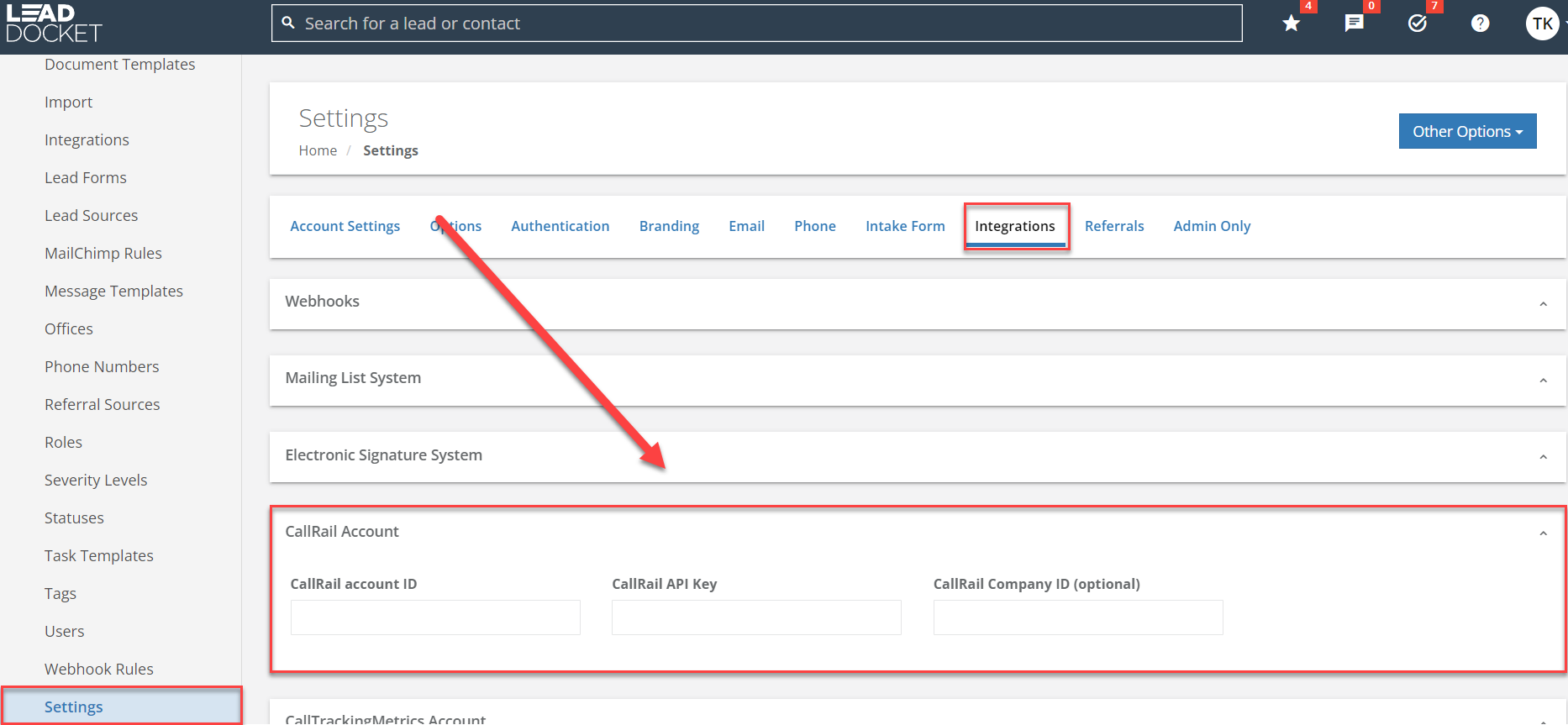Open the Other Options dropdown
The image size is (1568, 725).
click(x=1467, y=131)
